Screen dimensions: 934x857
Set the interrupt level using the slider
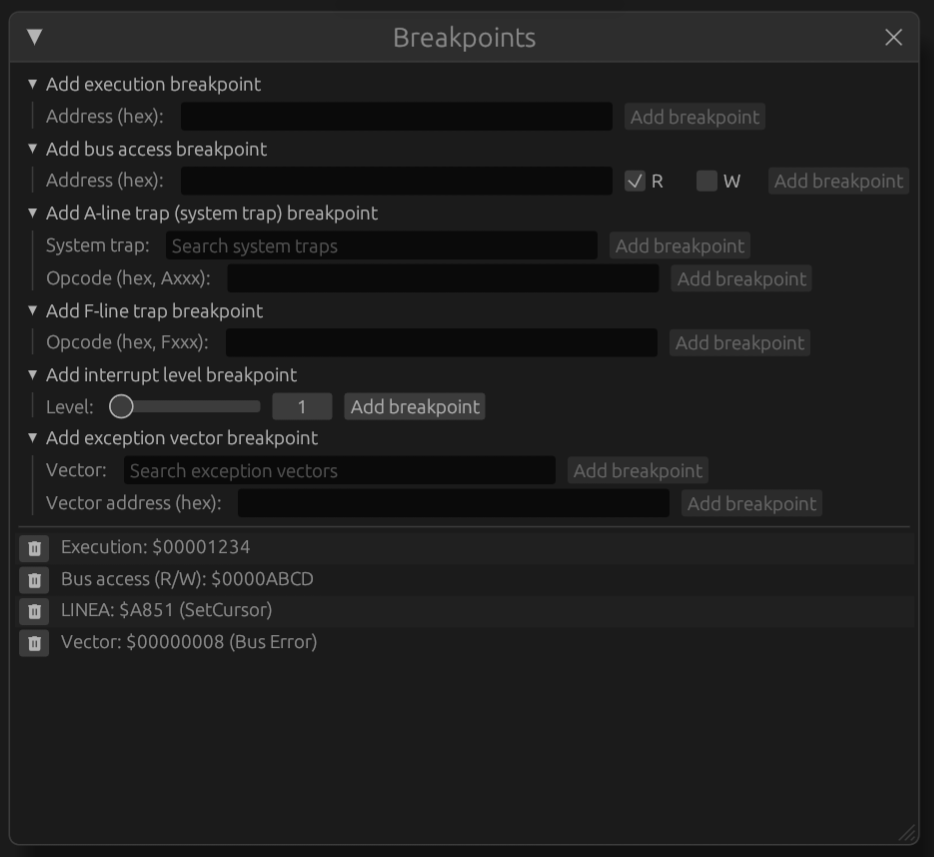pos(122,406)
